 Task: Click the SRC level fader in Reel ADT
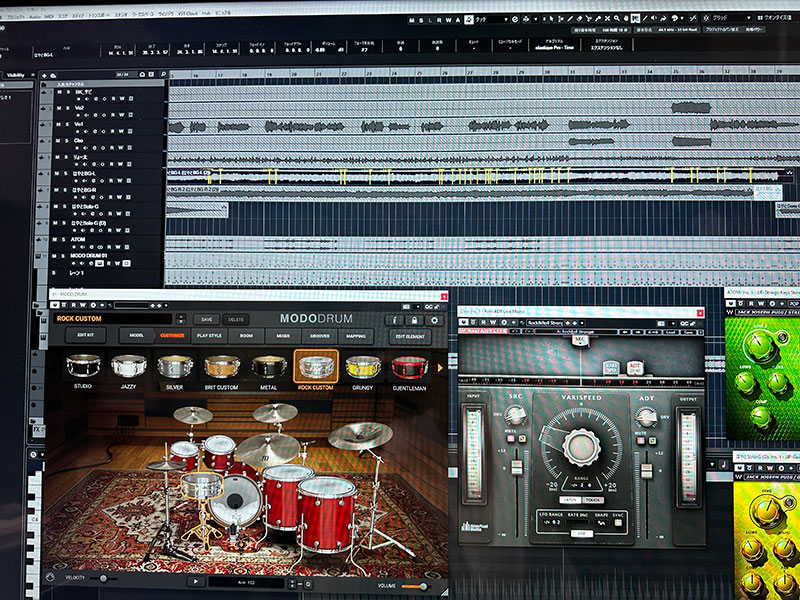[517, 467]
